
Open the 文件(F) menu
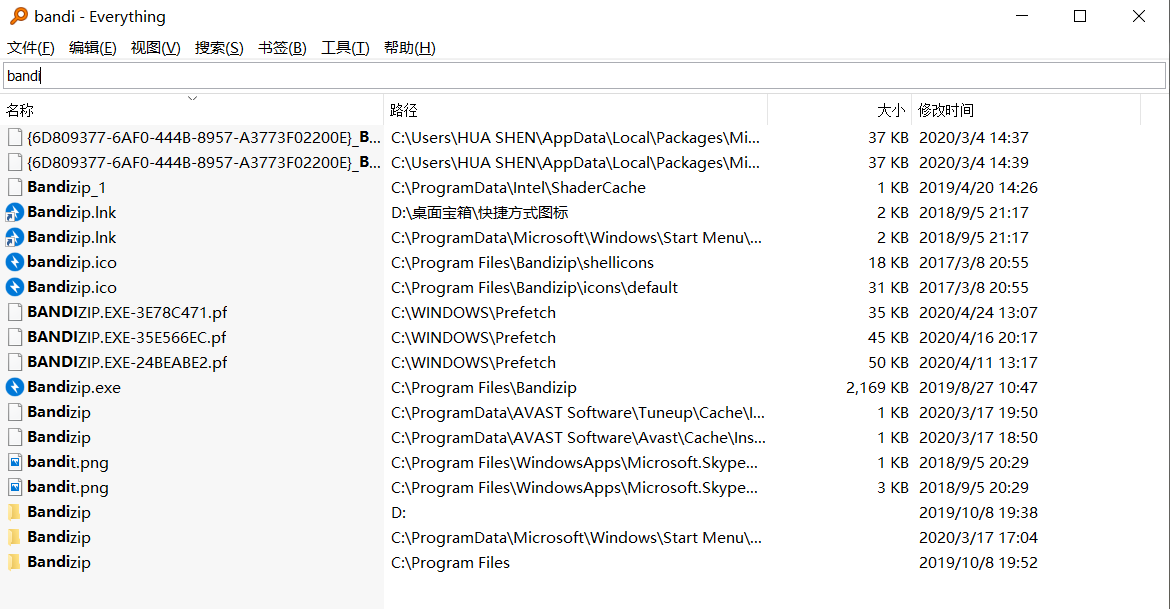click(x=31, y=48)
